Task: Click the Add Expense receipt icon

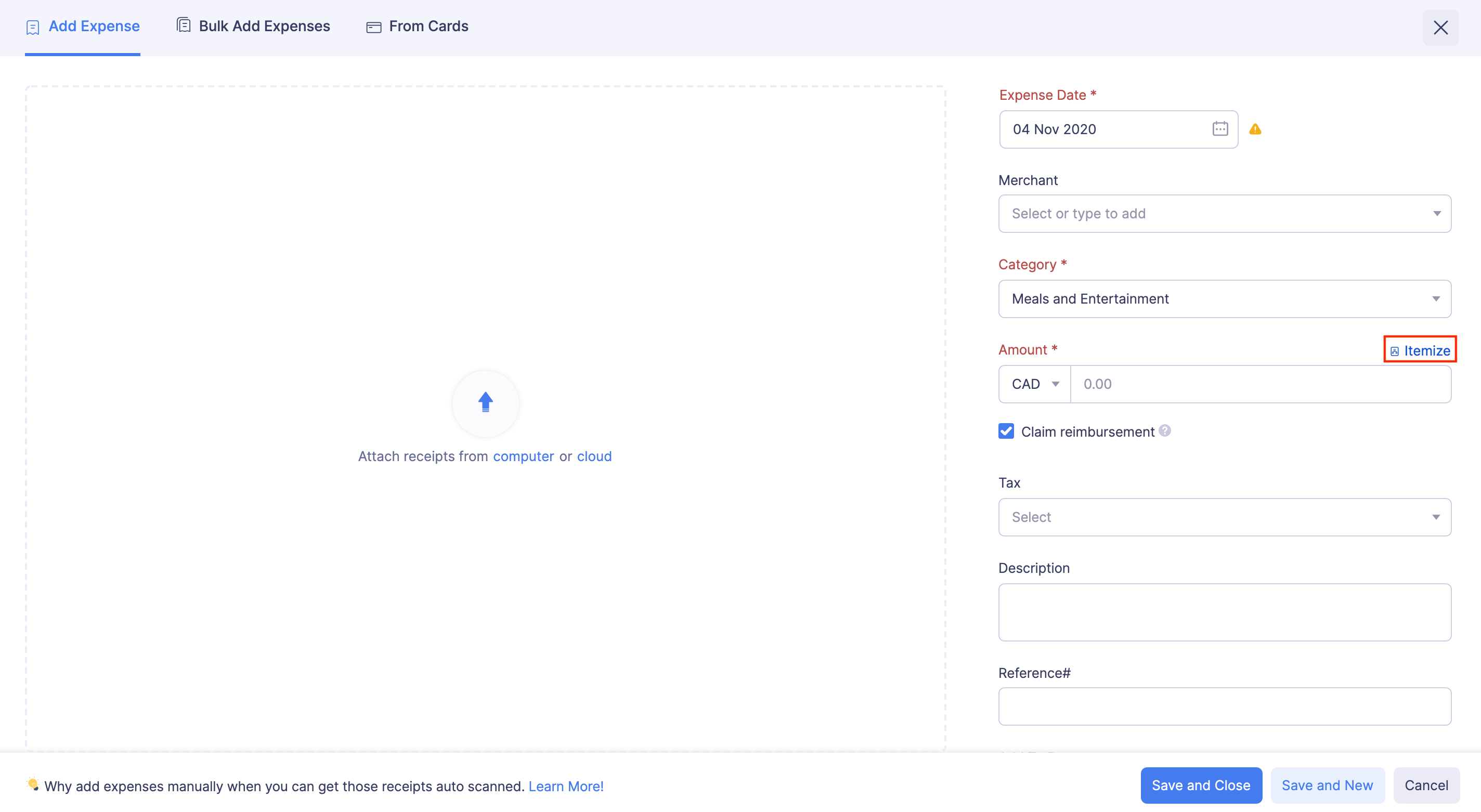Action: point(32,26)
